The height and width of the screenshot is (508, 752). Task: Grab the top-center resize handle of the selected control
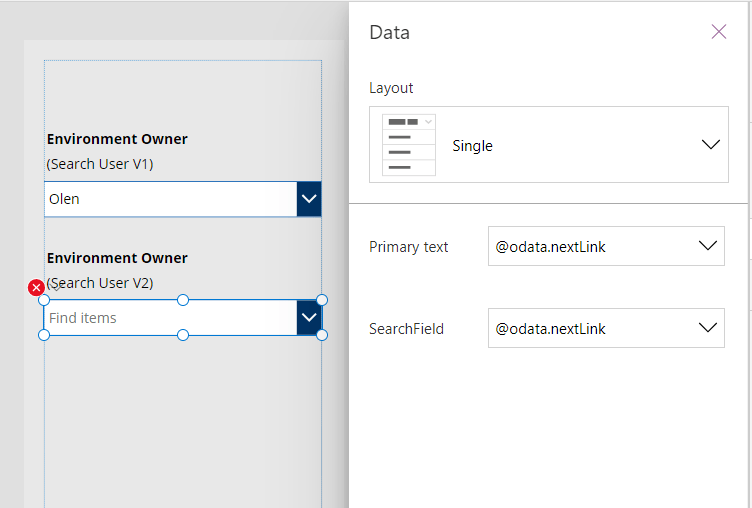(x=183, y=300)
